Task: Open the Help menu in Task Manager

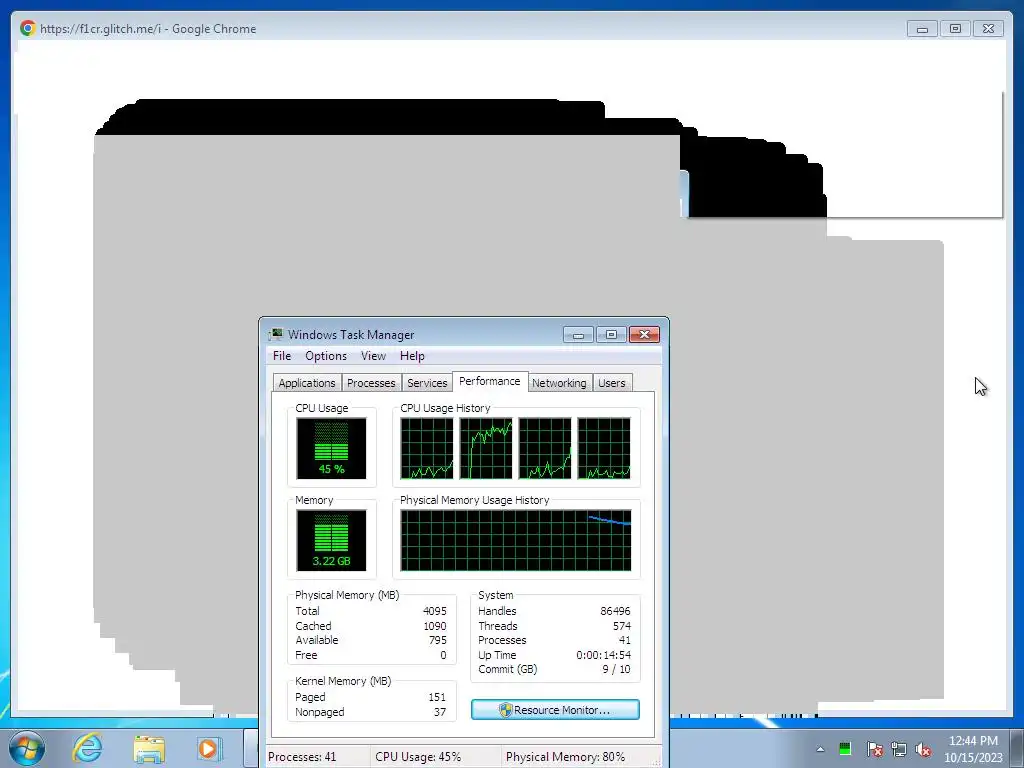Action: pos(412,356)
